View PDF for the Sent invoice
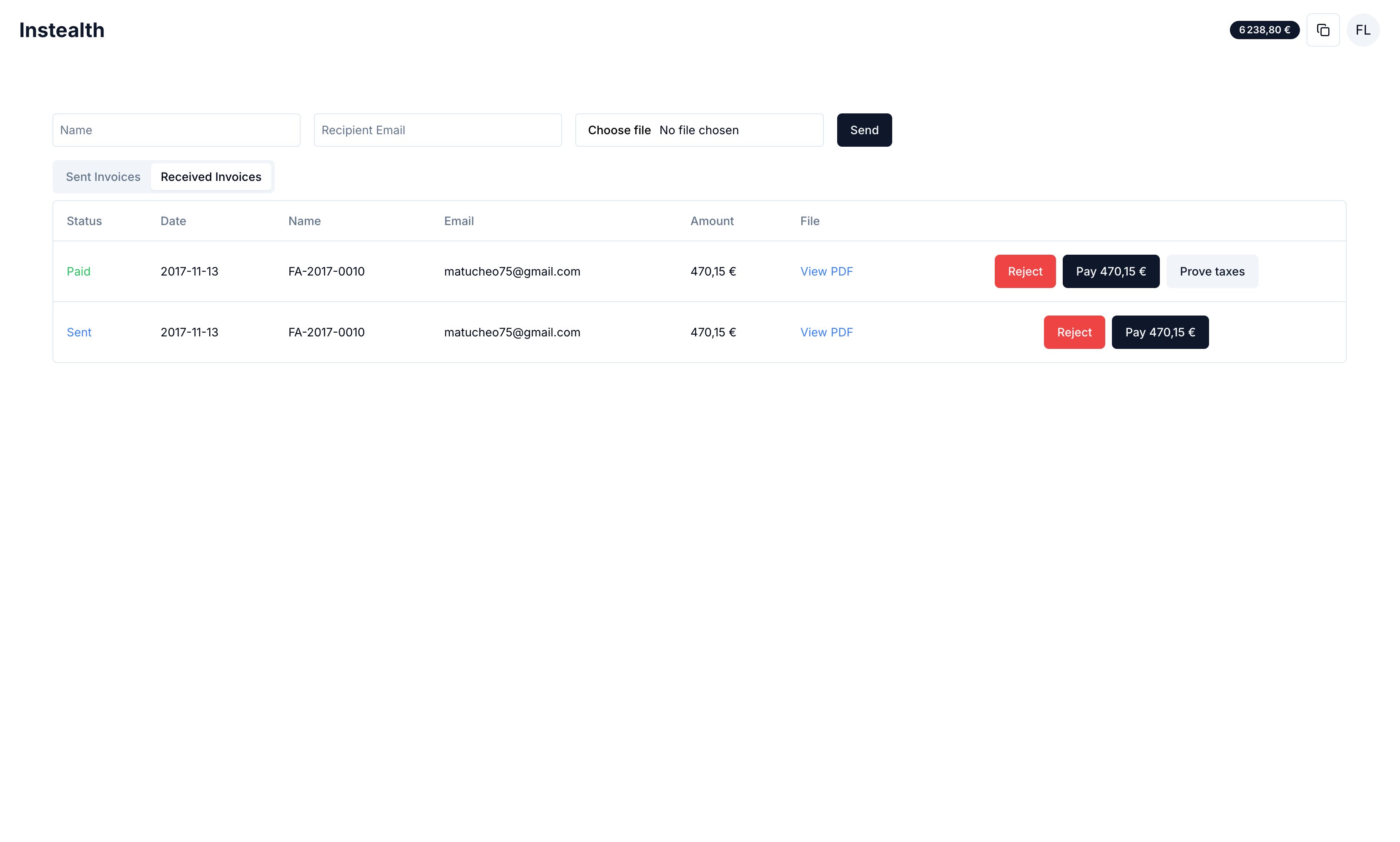 pos(826,332)
